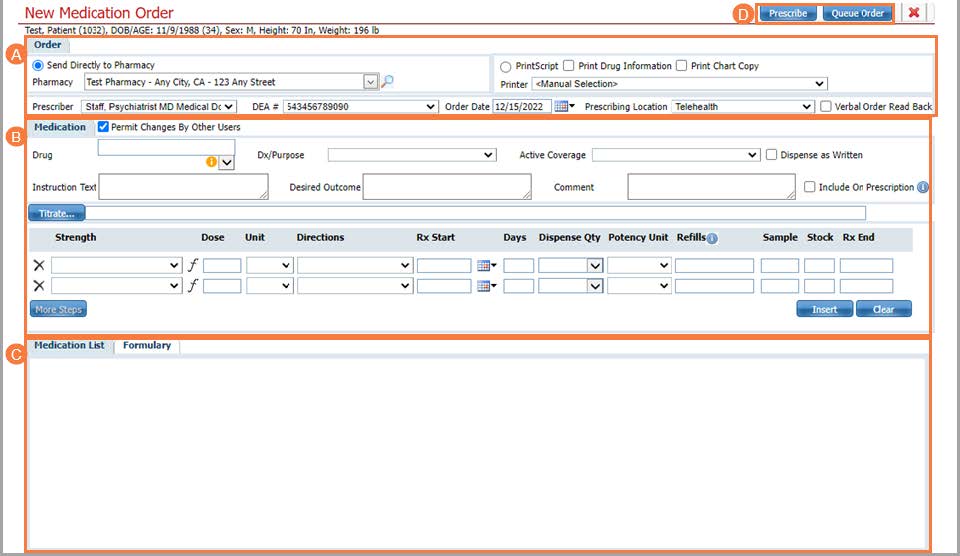This screenshot has width=960, height=556.
Task: Open the second row Rx Start calendar
Action: [x=486, y=286]
